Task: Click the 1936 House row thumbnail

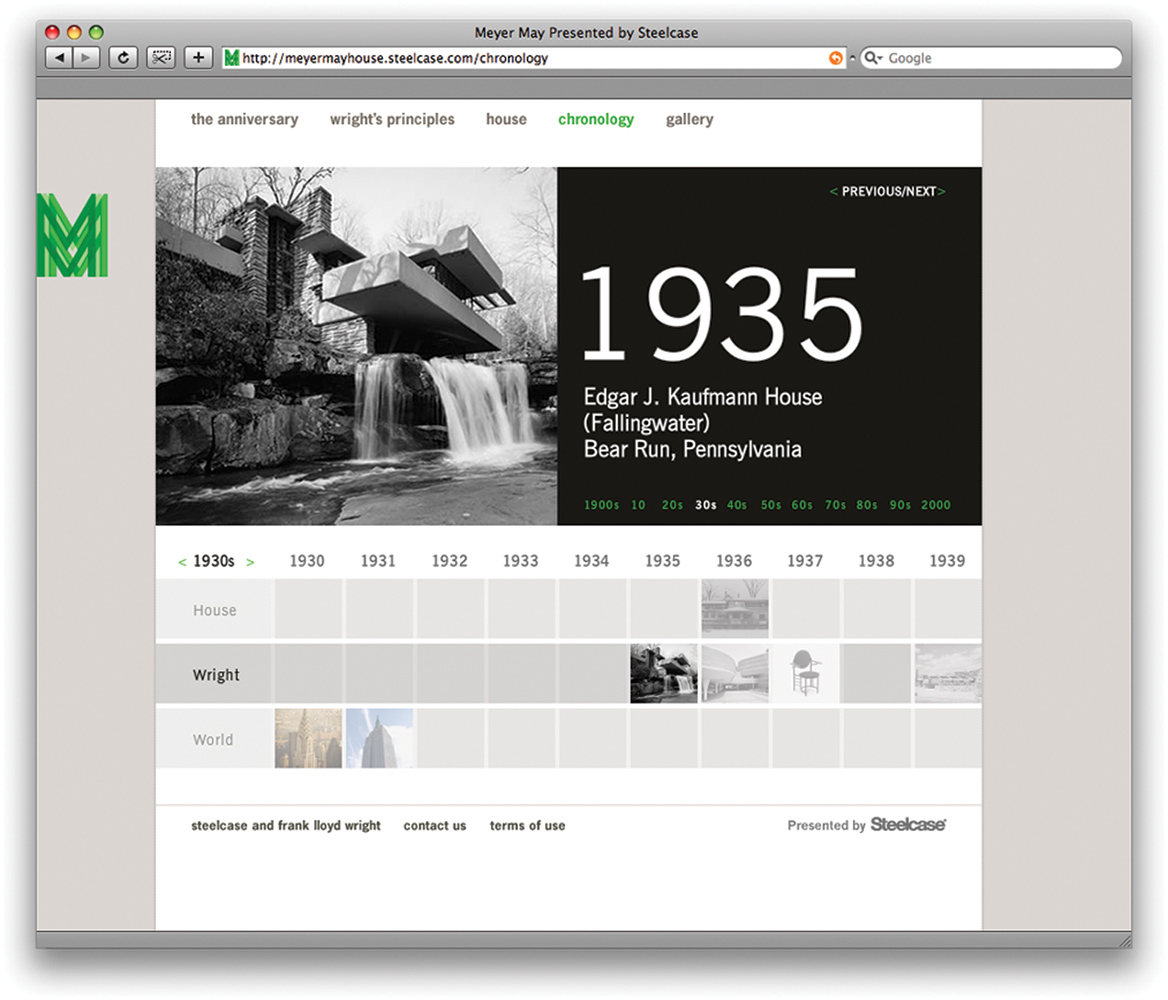Action: click(735, 608)
